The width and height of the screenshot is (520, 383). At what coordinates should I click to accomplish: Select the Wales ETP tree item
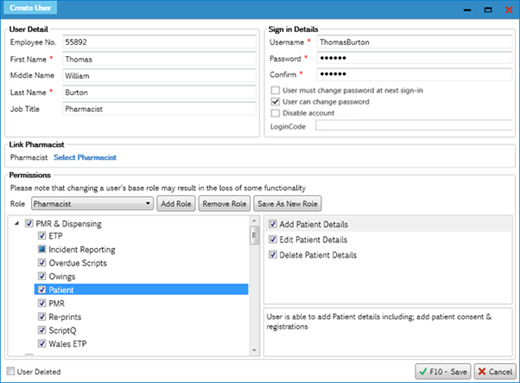coord(68,344)
